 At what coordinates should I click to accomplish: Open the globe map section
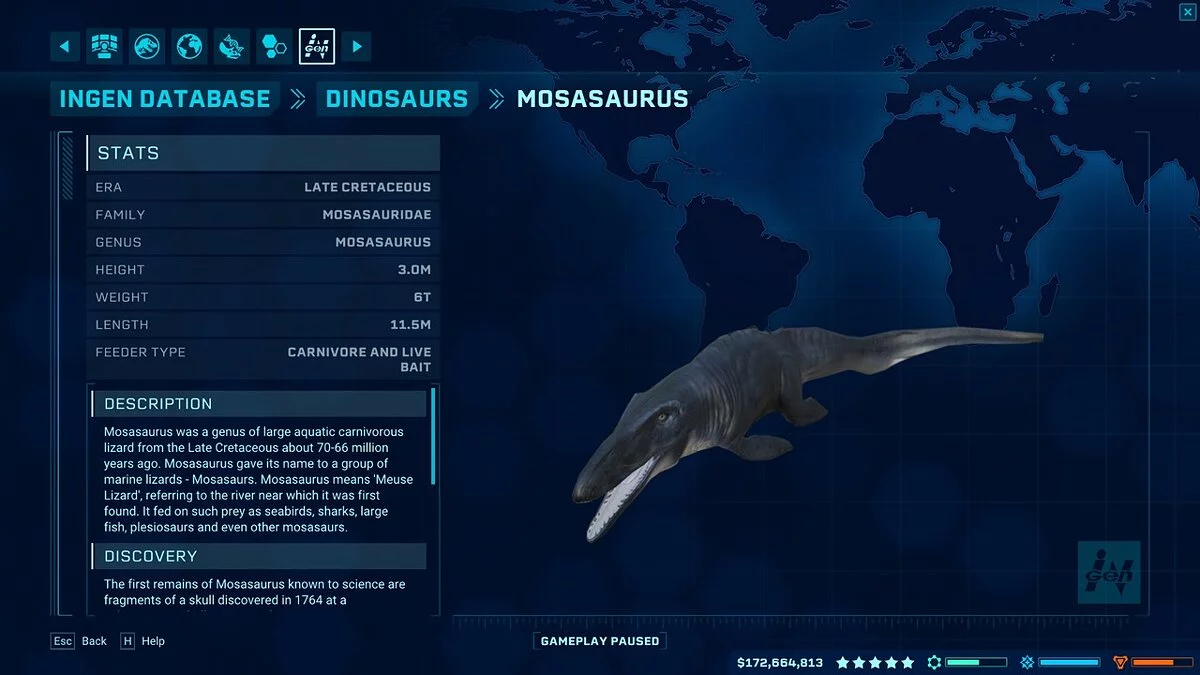click(x=189, y=46)
